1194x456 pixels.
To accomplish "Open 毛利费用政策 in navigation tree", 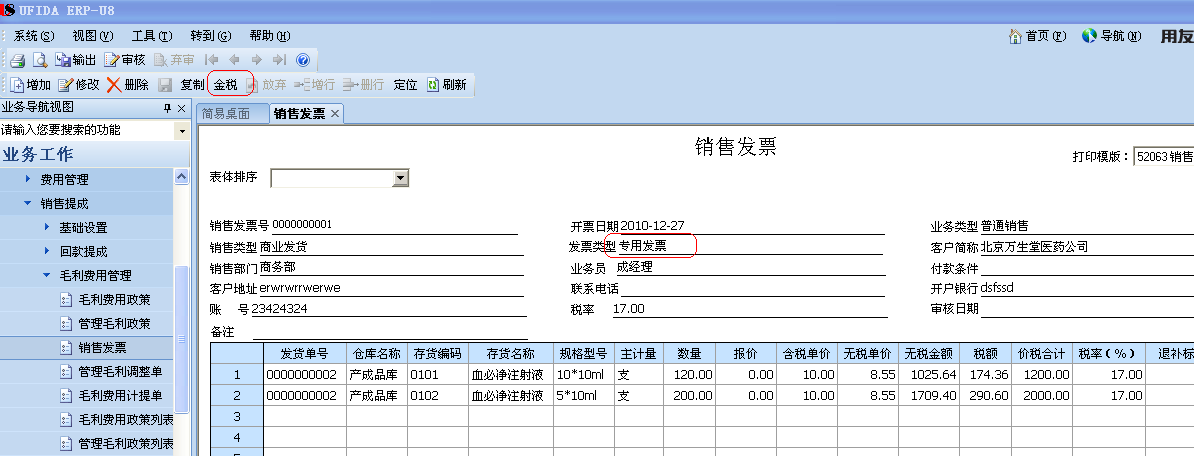I will coord(114,299).
